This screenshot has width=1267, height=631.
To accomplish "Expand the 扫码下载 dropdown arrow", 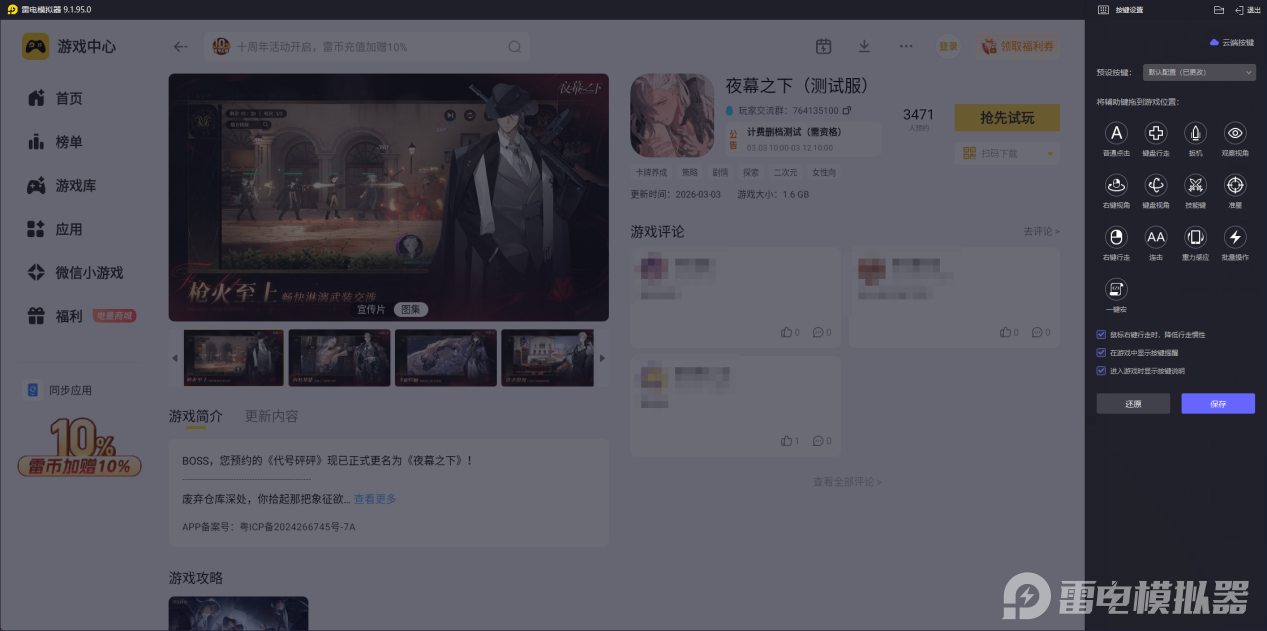I will tap(1050, 154).
